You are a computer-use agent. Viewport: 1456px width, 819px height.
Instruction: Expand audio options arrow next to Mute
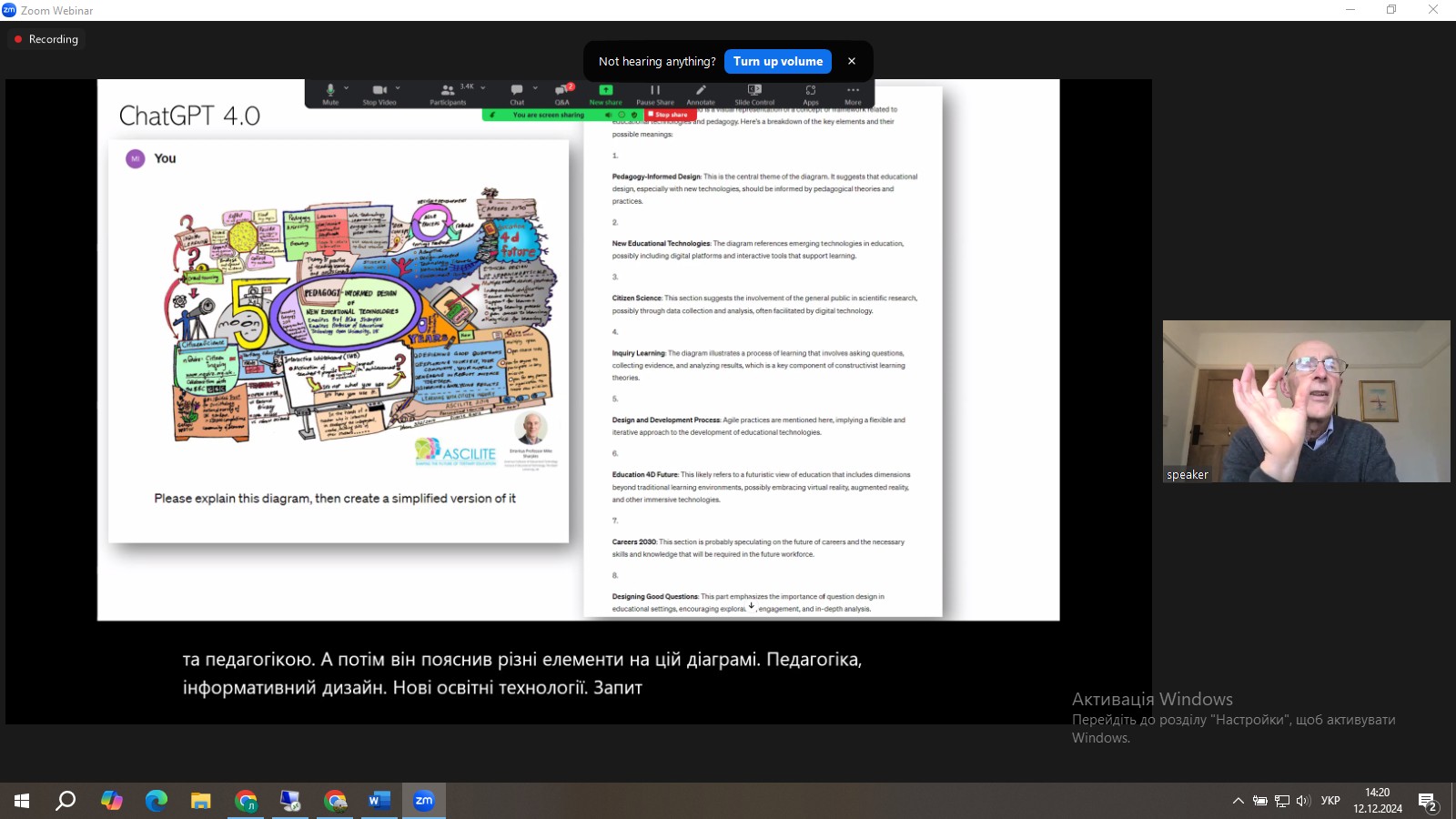click(x=347, y=88)
